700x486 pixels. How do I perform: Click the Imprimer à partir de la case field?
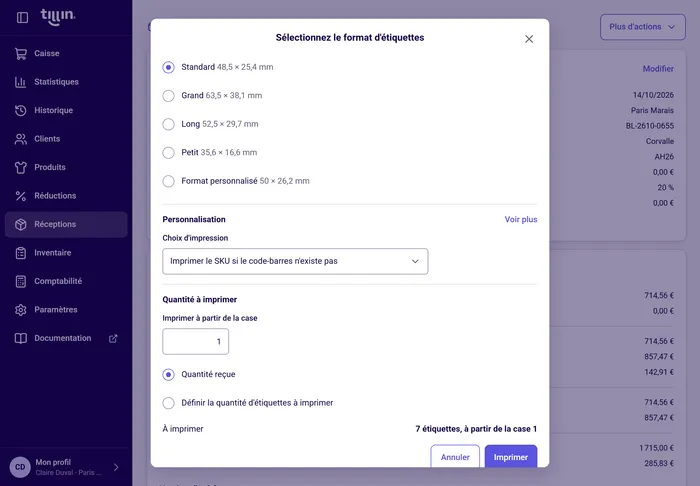pos(196,342)
